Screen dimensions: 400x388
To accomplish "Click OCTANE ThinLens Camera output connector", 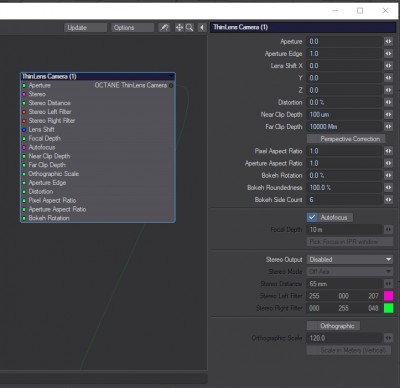I will point(171,86).
